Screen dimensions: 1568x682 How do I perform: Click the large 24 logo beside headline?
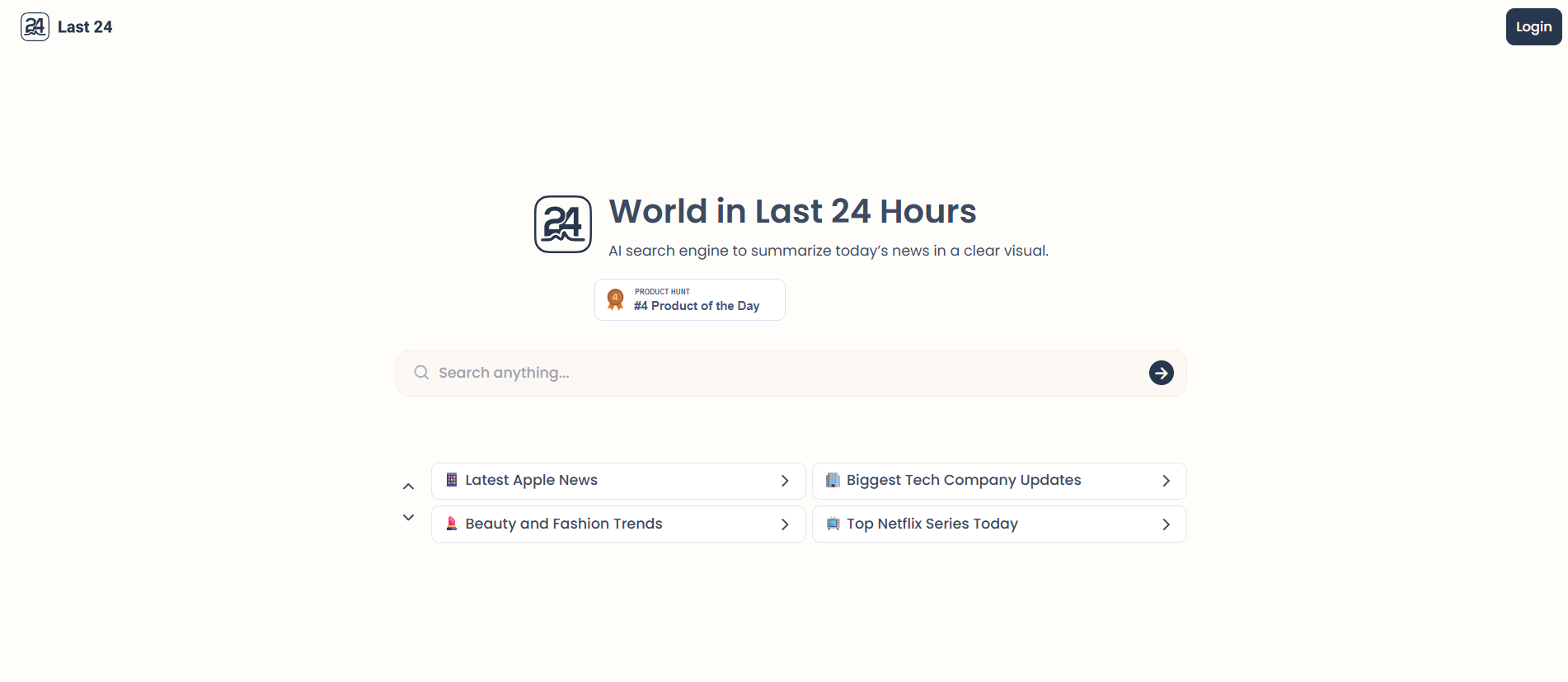pos(563,224)
